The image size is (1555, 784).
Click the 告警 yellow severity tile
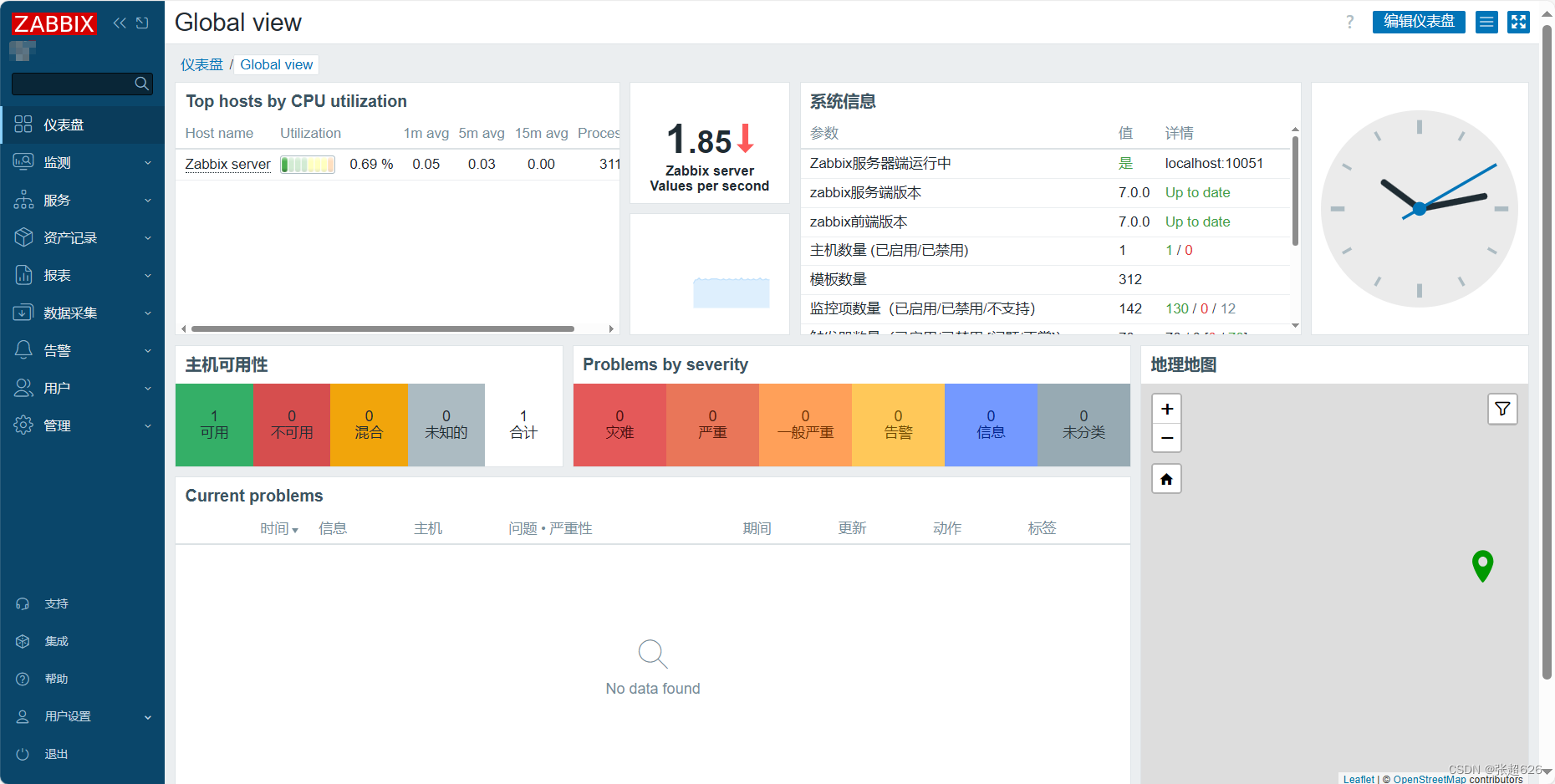898,425
